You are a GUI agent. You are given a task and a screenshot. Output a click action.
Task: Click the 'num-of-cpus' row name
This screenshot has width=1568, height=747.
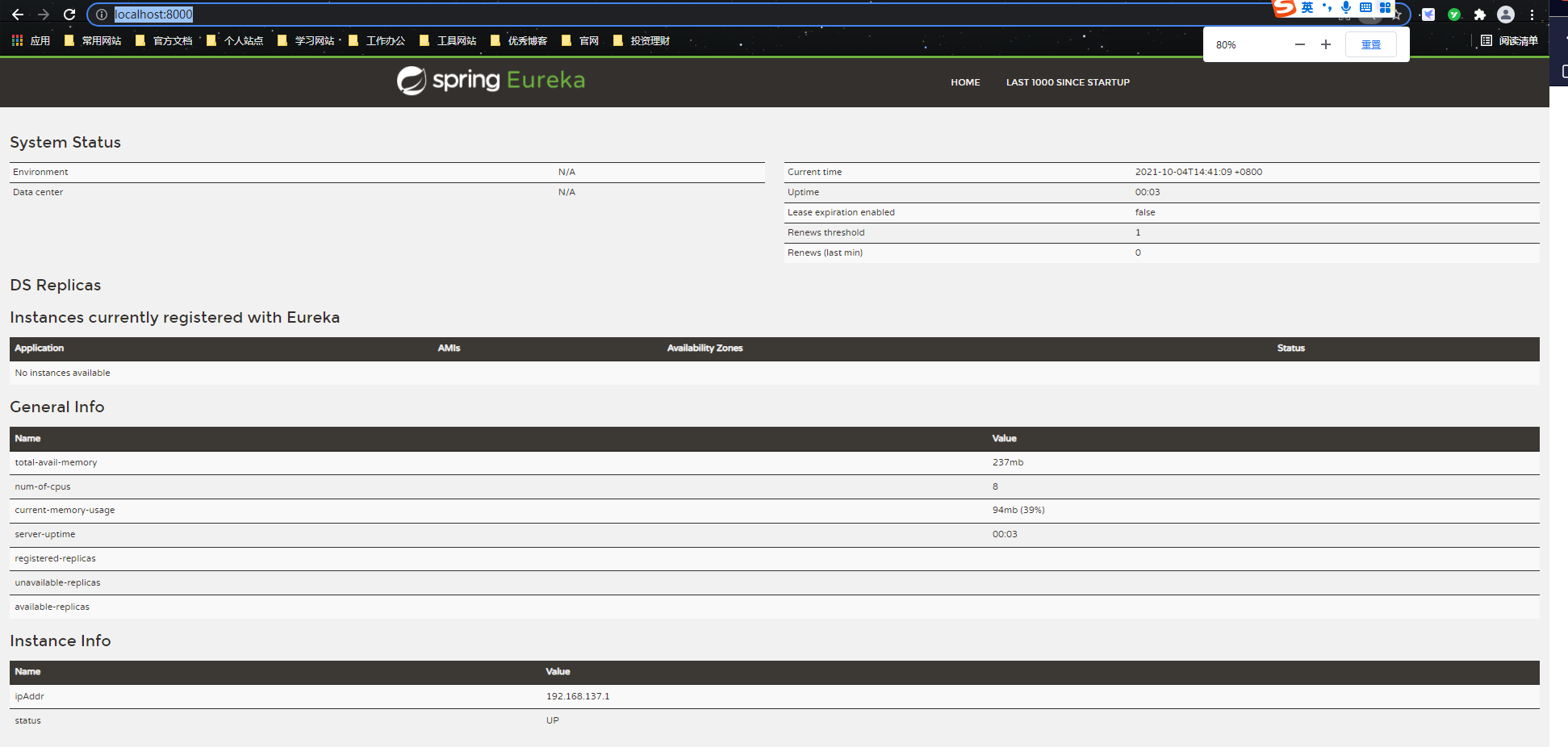point(43,486)
